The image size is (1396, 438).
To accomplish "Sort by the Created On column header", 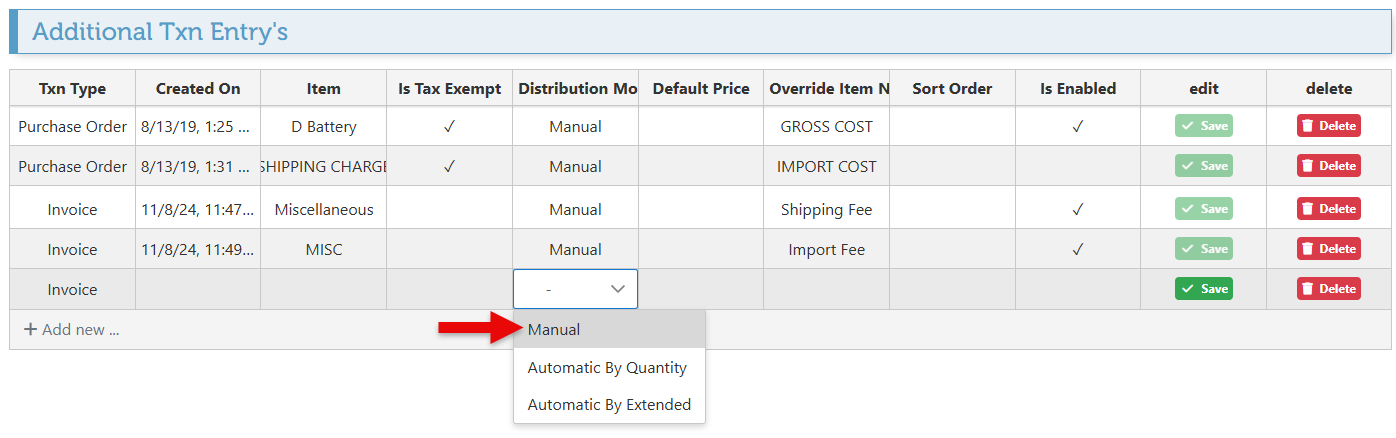I will (x=198, y=88).
